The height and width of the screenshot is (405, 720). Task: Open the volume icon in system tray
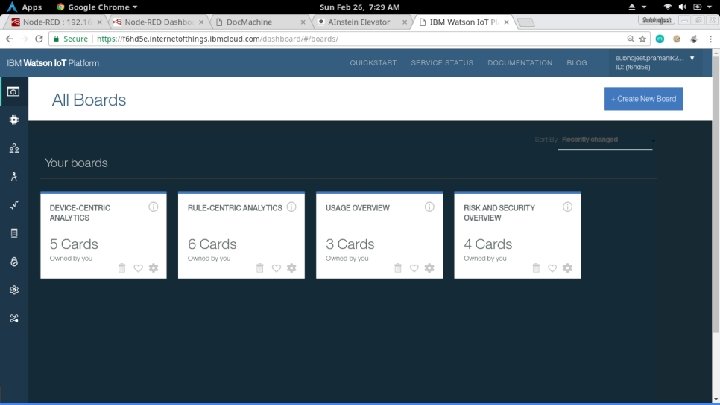point(682,7)
